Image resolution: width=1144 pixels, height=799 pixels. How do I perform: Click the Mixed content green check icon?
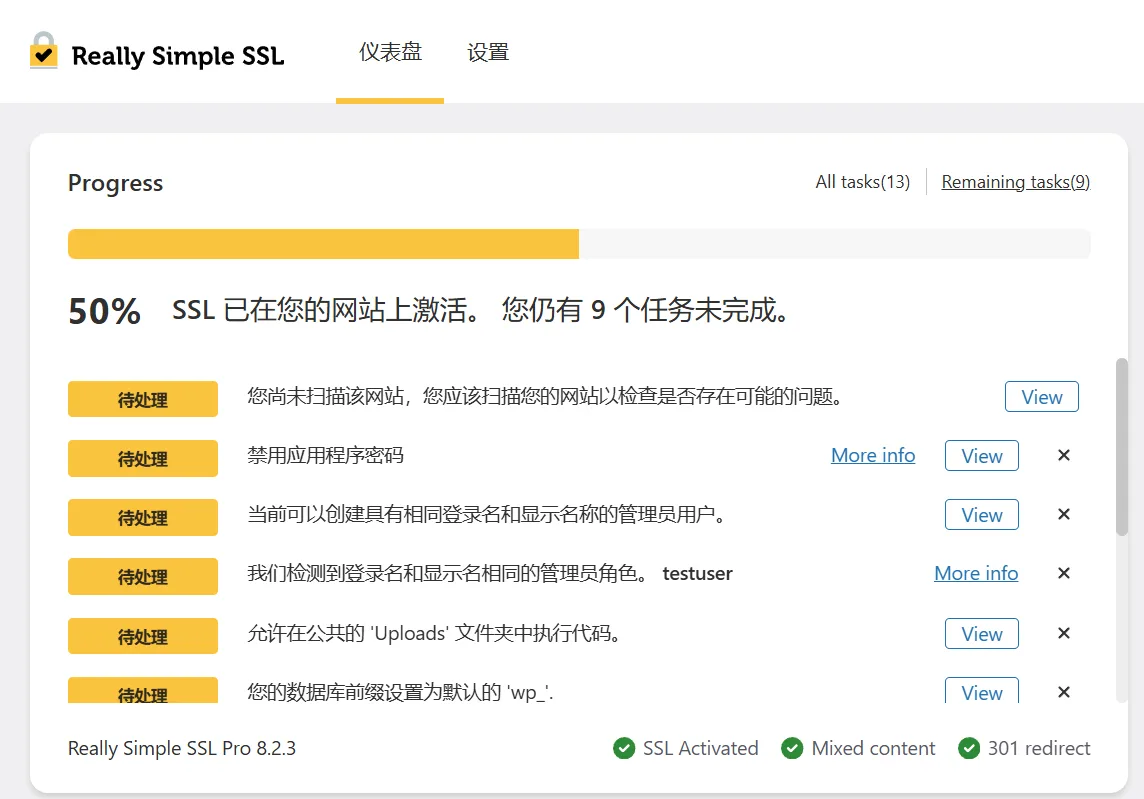pyautogui.click(x=792, y=748)
